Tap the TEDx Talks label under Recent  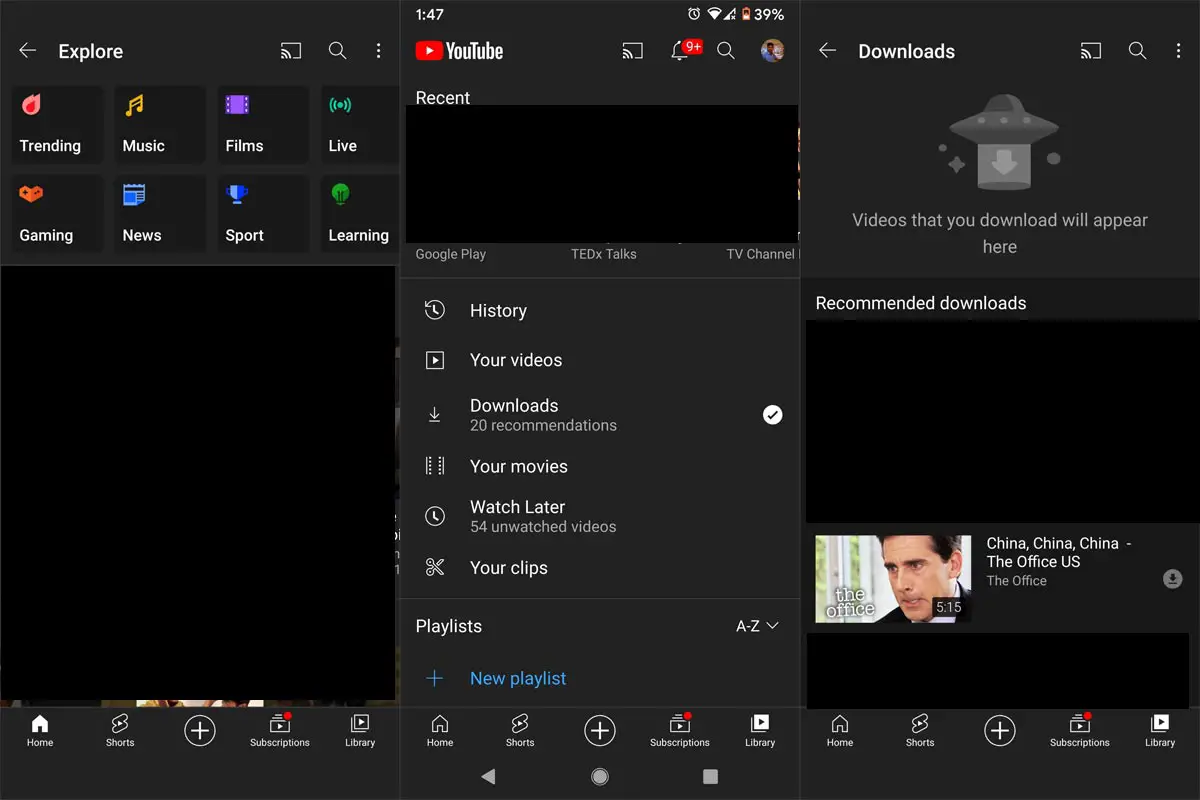(604, 254)
